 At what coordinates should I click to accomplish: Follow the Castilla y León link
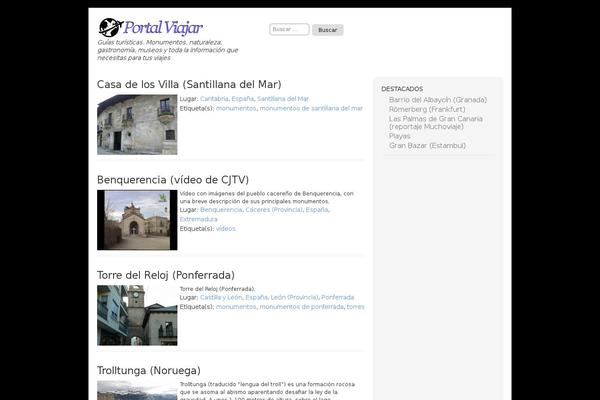[x=221, y=297]
